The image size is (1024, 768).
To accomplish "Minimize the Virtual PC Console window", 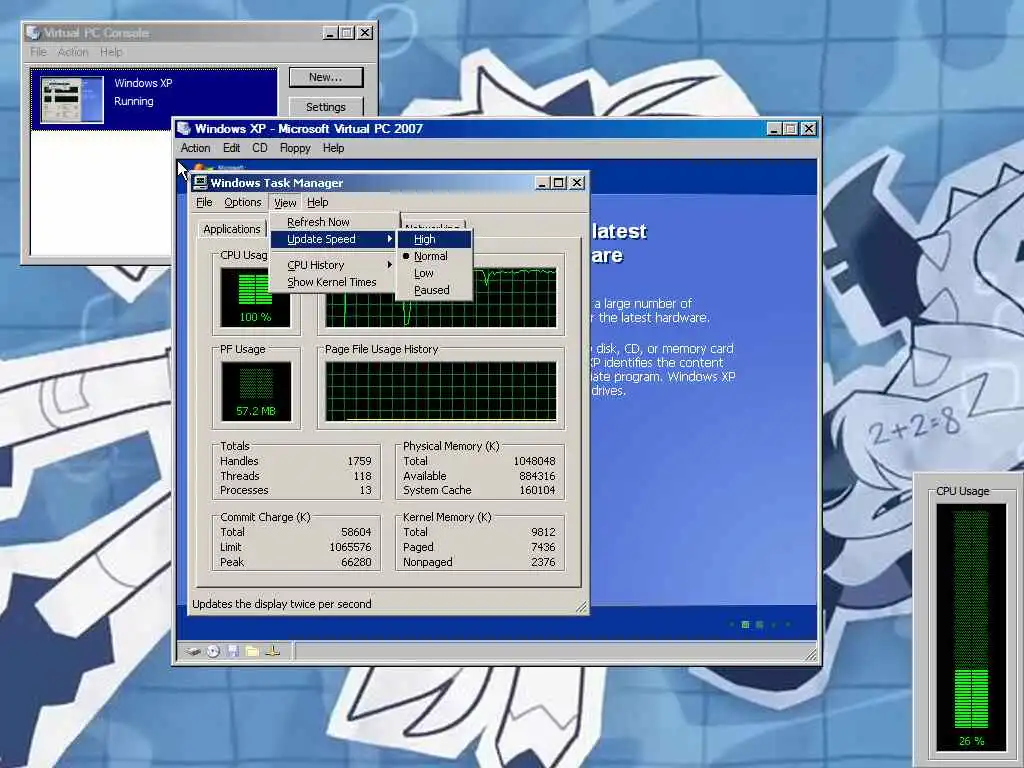I will (330, 33).
